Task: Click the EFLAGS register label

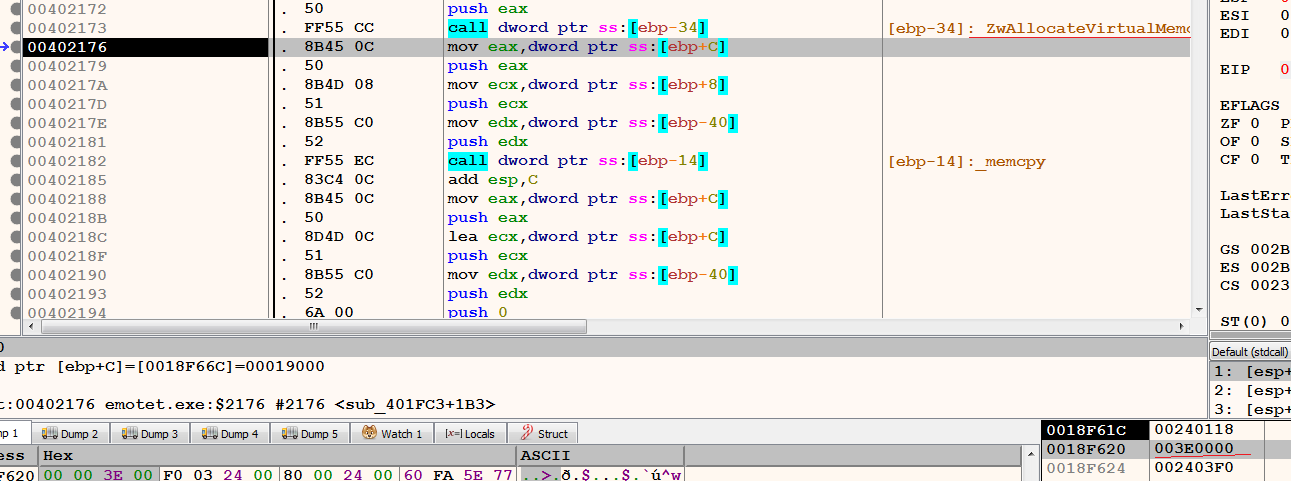Action: pos(1250,105)
